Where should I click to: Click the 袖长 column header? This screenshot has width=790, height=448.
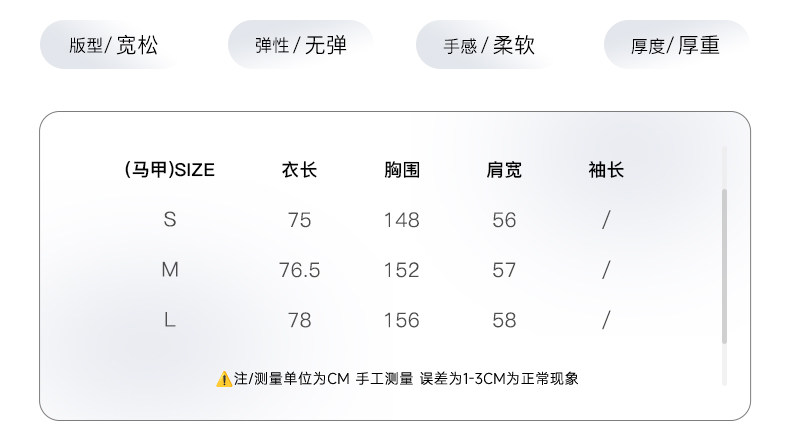tap(606, 170)
